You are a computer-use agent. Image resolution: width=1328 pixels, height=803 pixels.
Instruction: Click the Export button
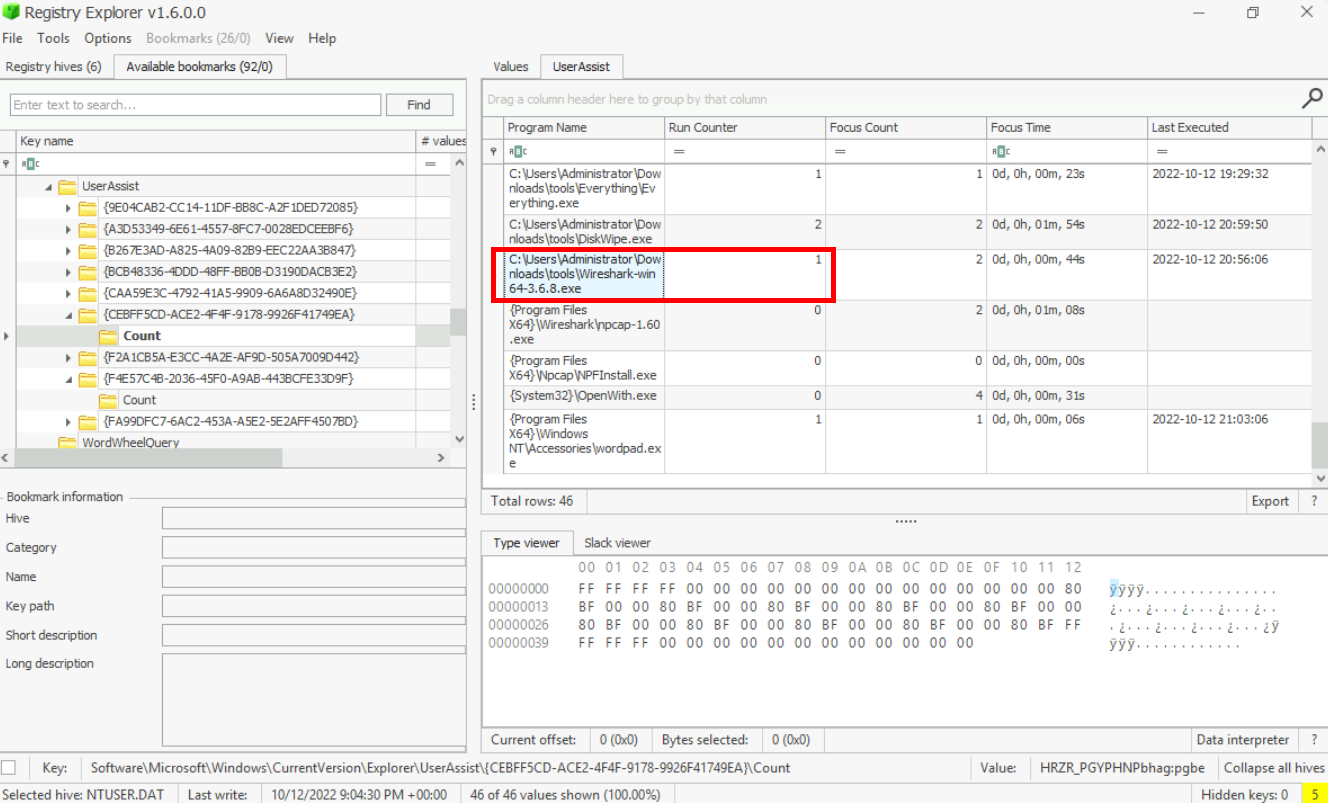(1270, 501)
